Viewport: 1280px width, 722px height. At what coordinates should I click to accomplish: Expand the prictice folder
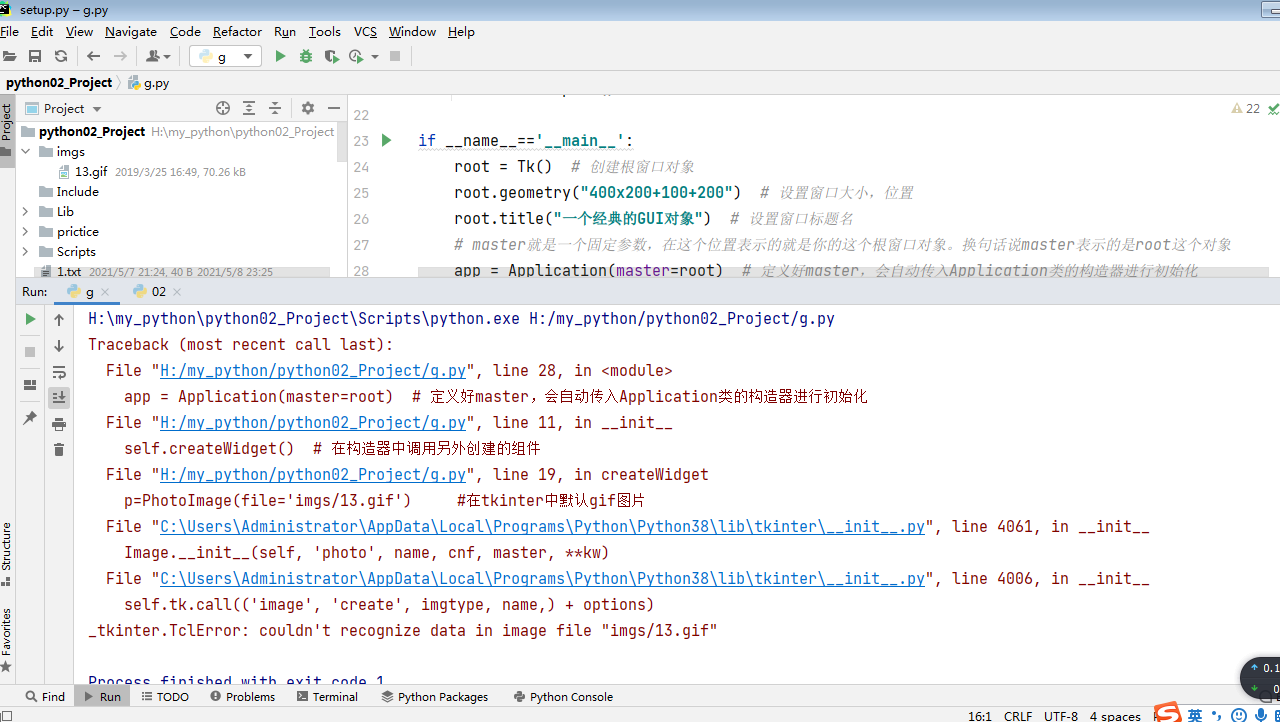point(26,232)
